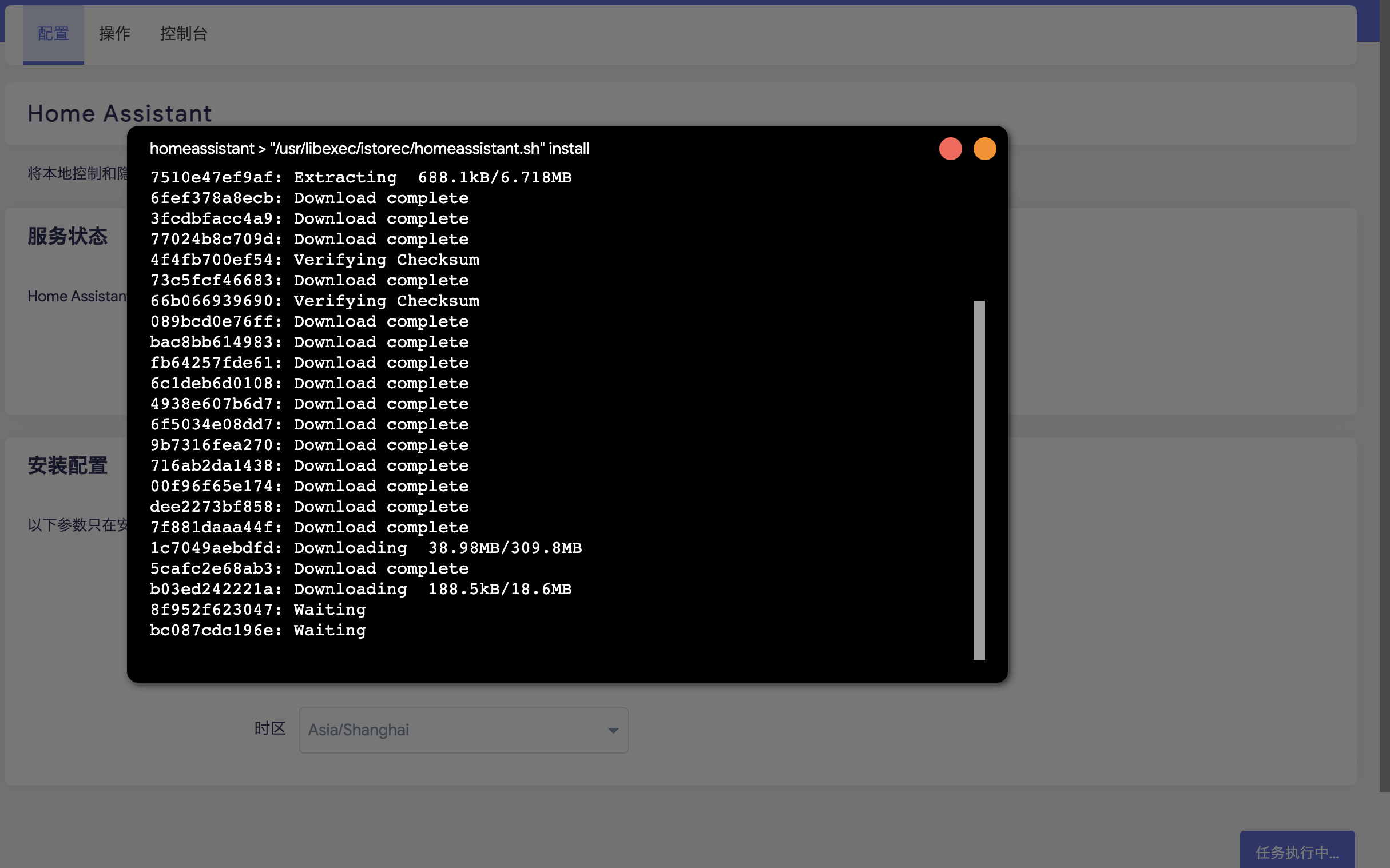Screen dimensions: 1390x868
Task: Click the 服务状态 section heading
Action: tap(67, 236)
